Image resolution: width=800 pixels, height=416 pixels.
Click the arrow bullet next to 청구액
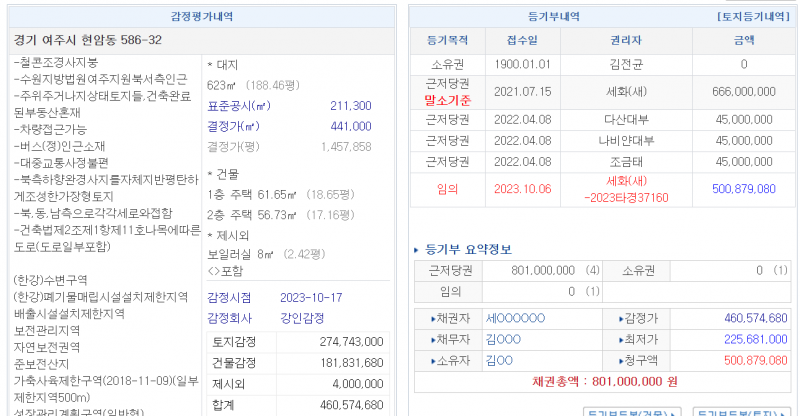coord(622,359)
